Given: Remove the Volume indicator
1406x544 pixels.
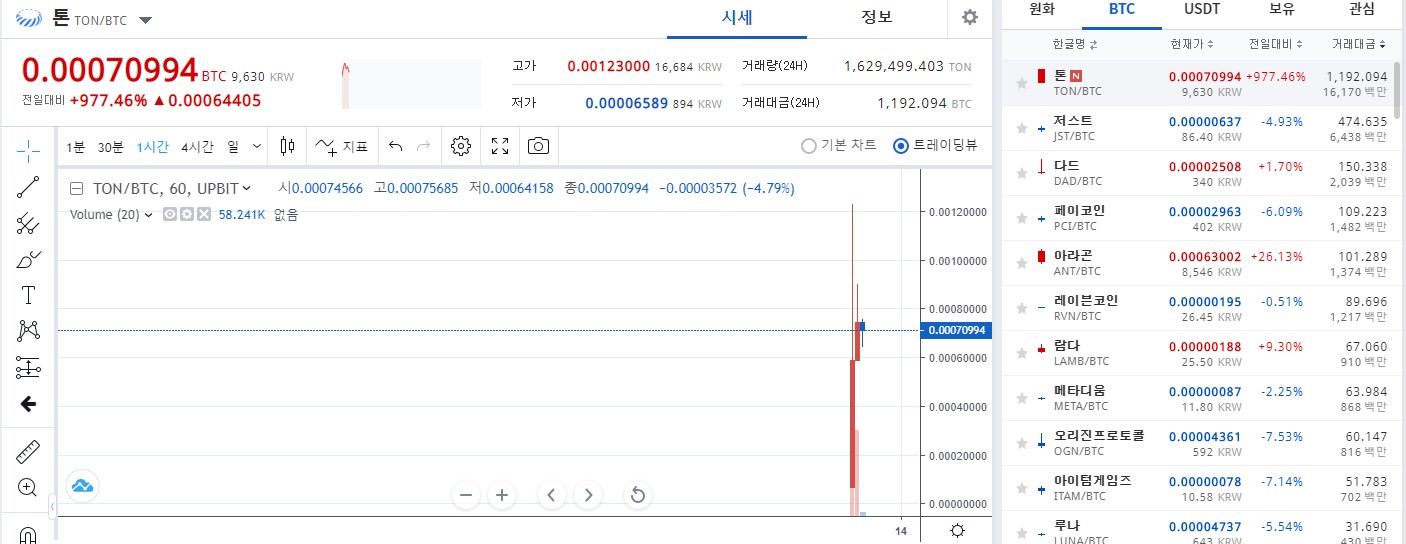Looking at the screenshot, I should 203,214.
